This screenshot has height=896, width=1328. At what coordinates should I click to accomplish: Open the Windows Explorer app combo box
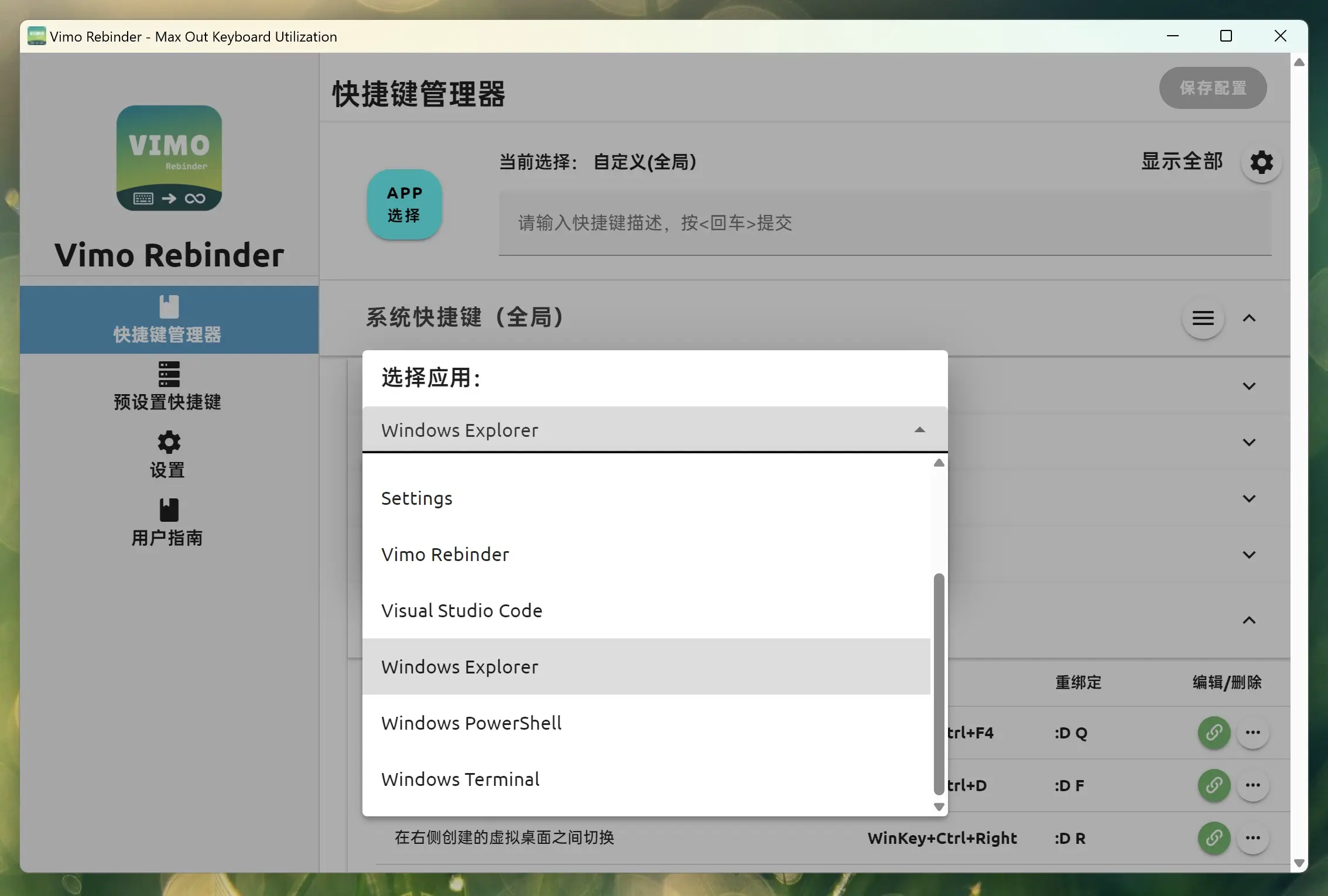pyautogui.click(x=654, y=430)
